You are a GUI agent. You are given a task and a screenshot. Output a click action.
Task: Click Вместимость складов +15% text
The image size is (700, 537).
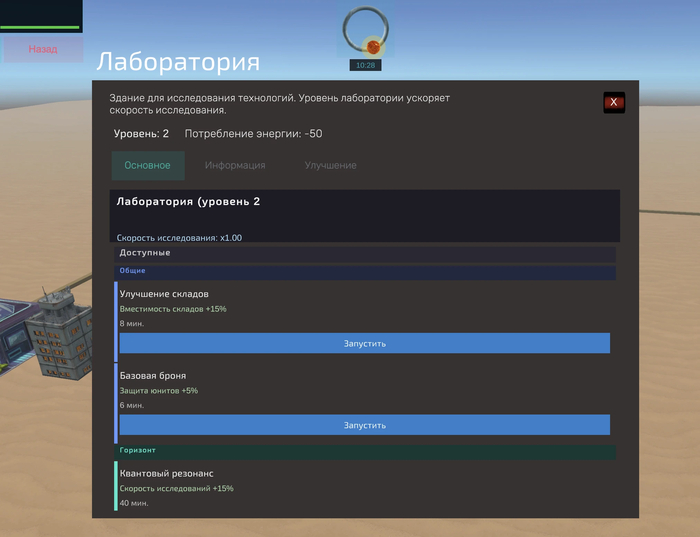(x=173, y=309)
